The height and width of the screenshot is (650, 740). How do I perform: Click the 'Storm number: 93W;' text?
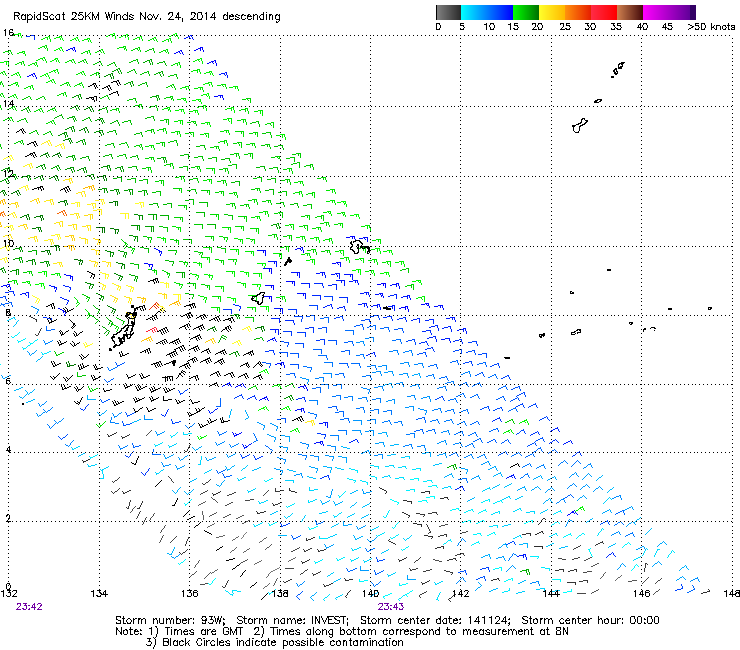pos(172,620)
